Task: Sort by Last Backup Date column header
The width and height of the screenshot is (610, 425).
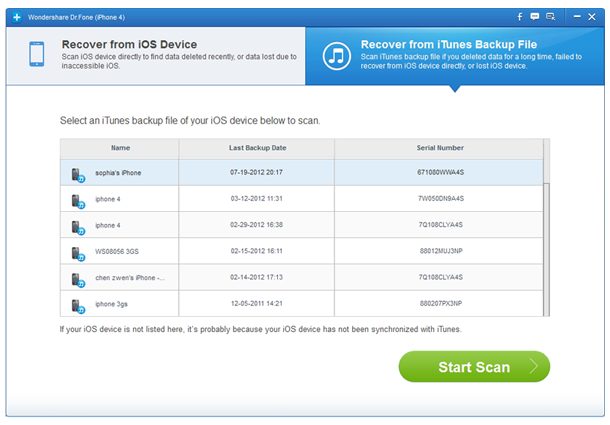Action: 257,148
